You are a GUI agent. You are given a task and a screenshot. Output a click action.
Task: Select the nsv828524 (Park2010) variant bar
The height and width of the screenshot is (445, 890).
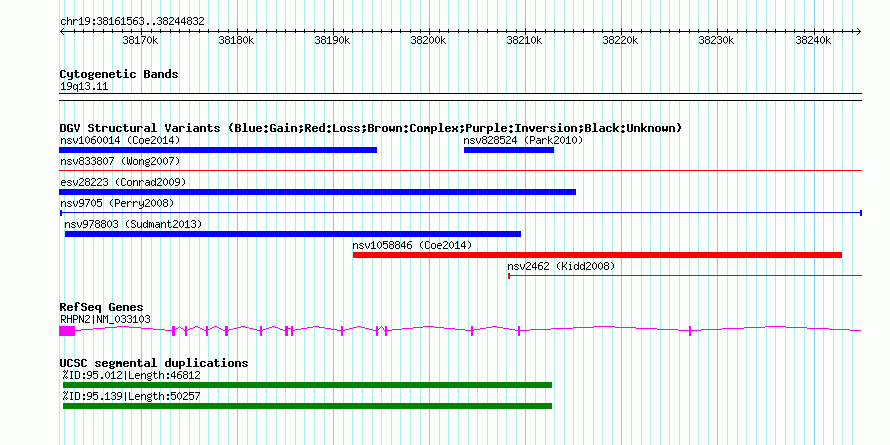[x=509, y=150]
